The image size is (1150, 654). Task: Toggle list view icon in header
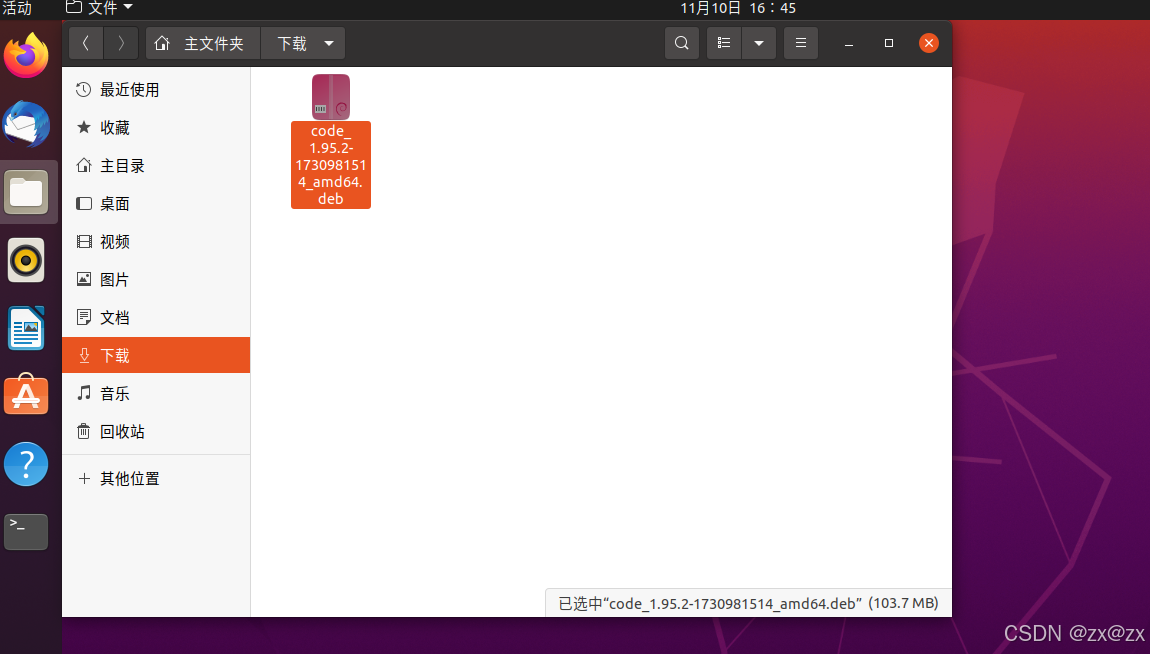[x=724, y=43]
